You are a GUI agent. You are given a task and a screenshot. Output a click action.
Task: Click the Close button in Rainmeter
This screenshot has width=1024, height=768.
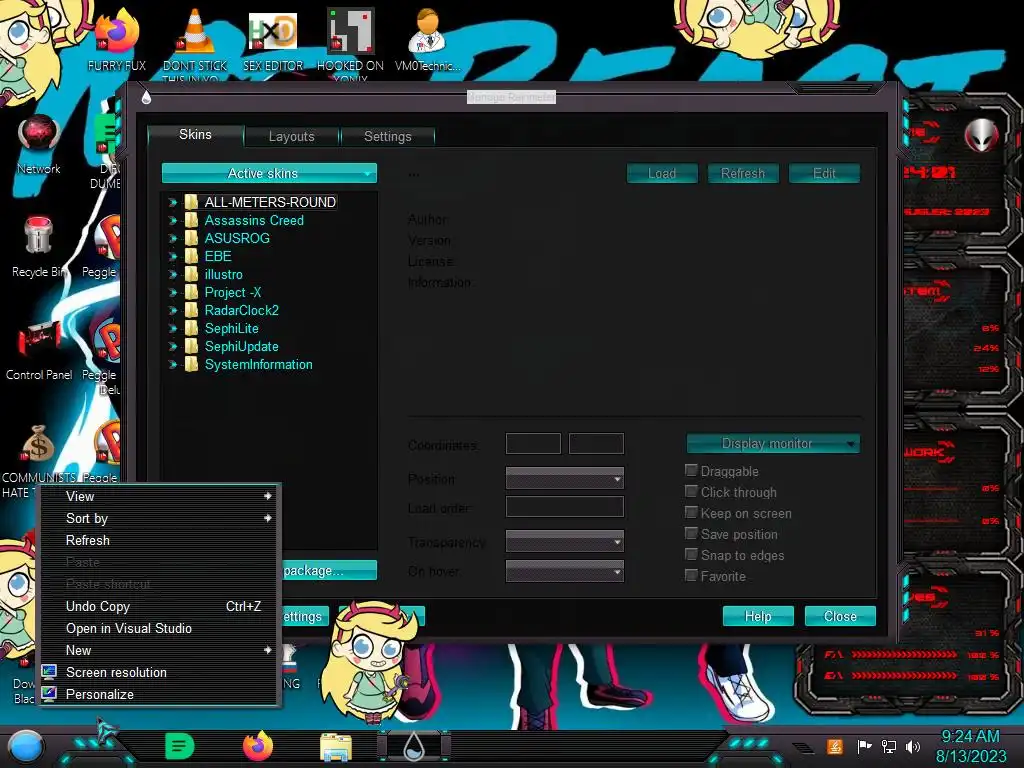840,616
